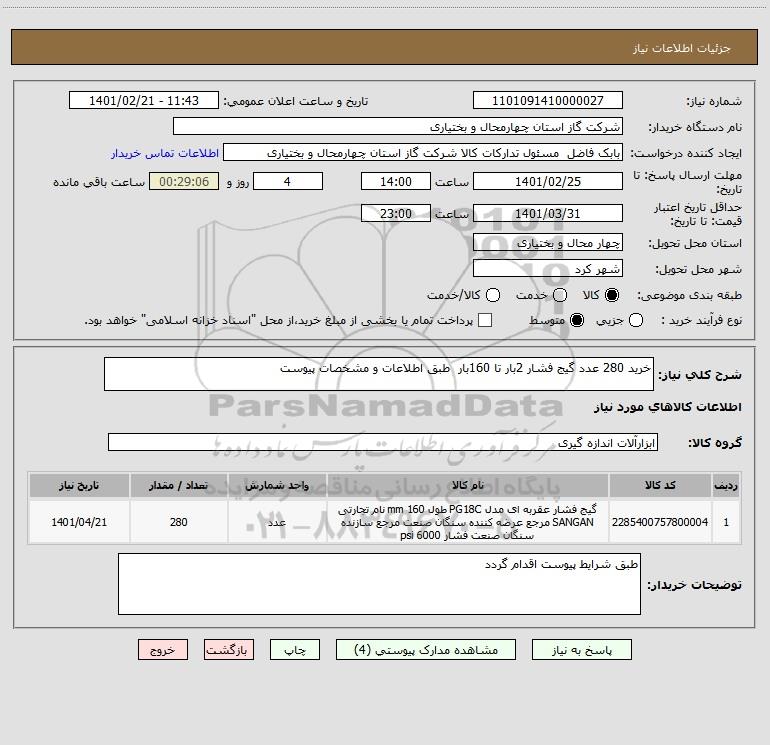Viewport: 770px width, 745px height.
Task: Click the شماره نیاز label
Action: pos(714,101)
